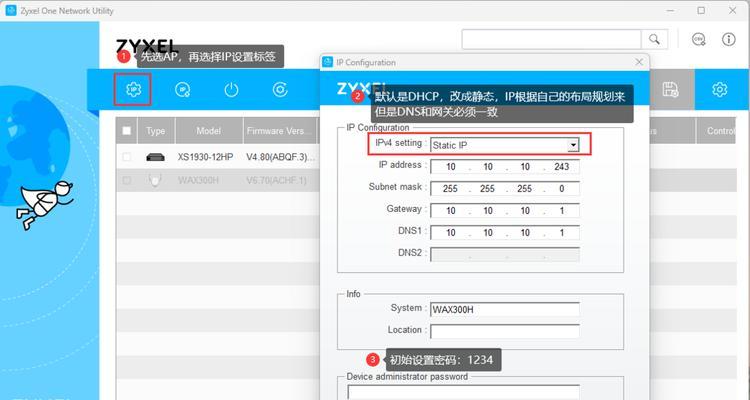Viewport: 750px width, 400px height.
Task: Click Gateway first octet field
Action: coord(451,211)
